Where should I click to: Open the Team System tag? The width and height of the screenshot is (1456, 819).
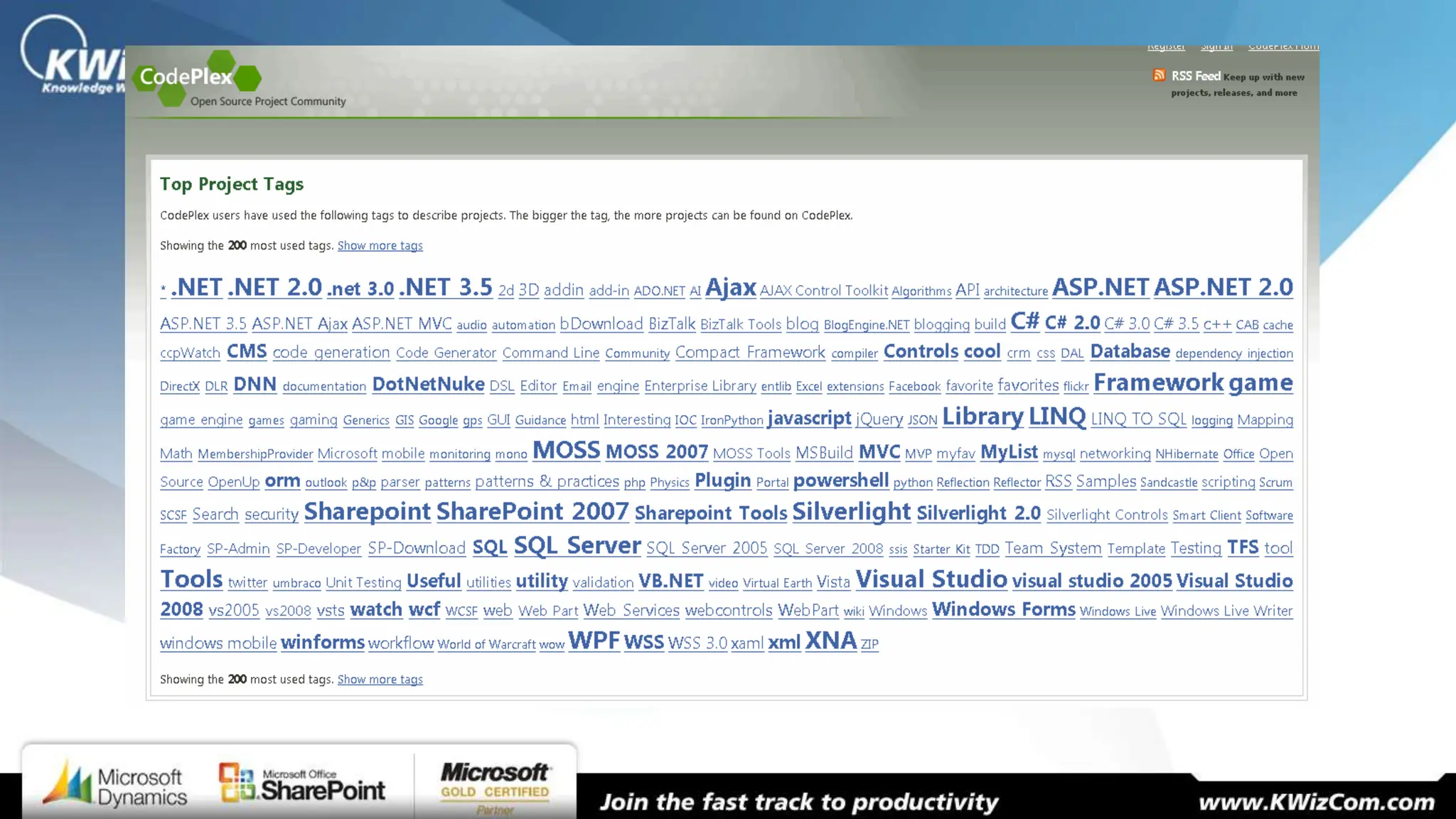[x=1053, y=549]
